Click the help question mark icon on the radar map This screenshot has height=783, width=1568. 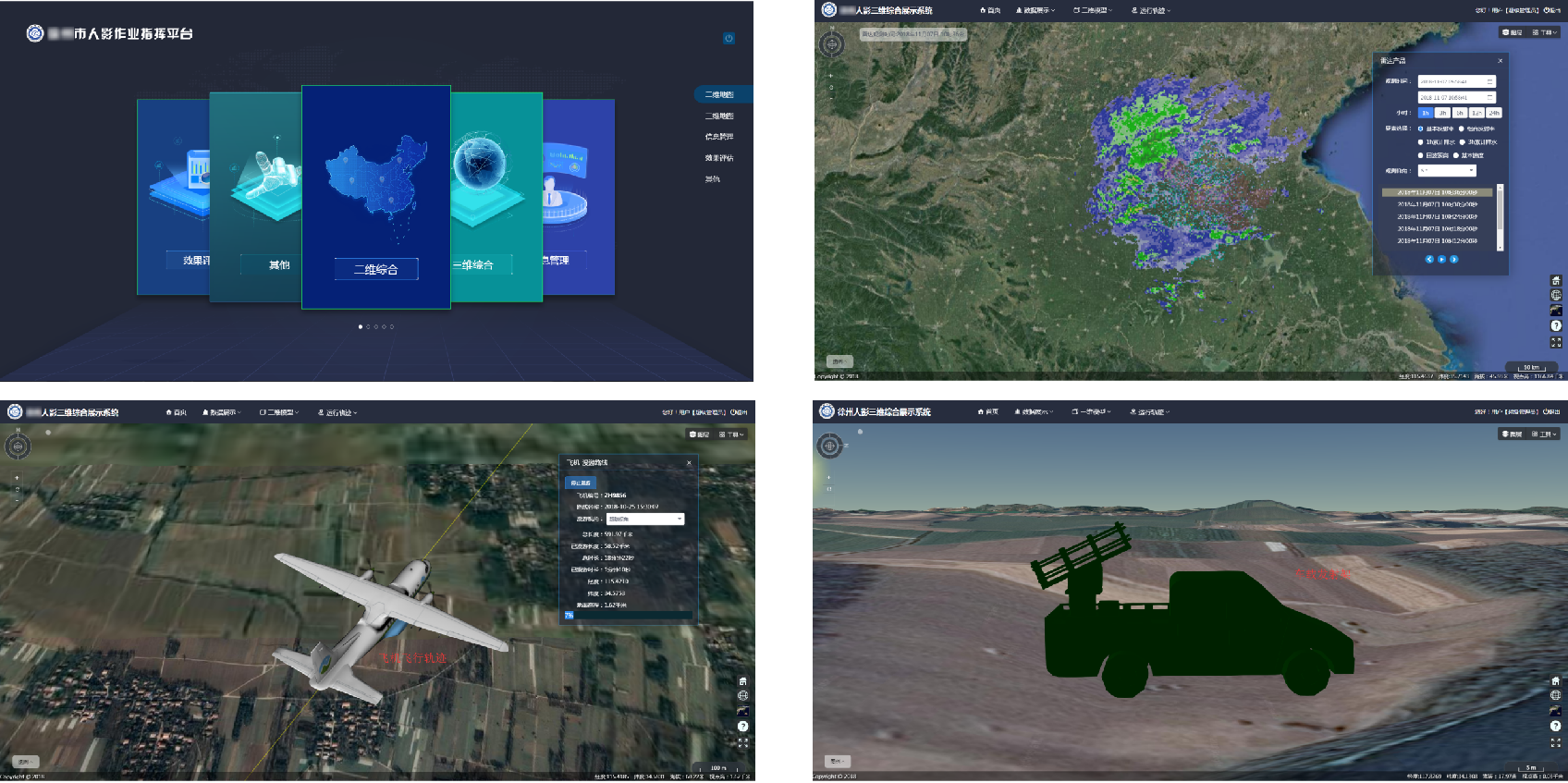click(x=1556, y=326)
